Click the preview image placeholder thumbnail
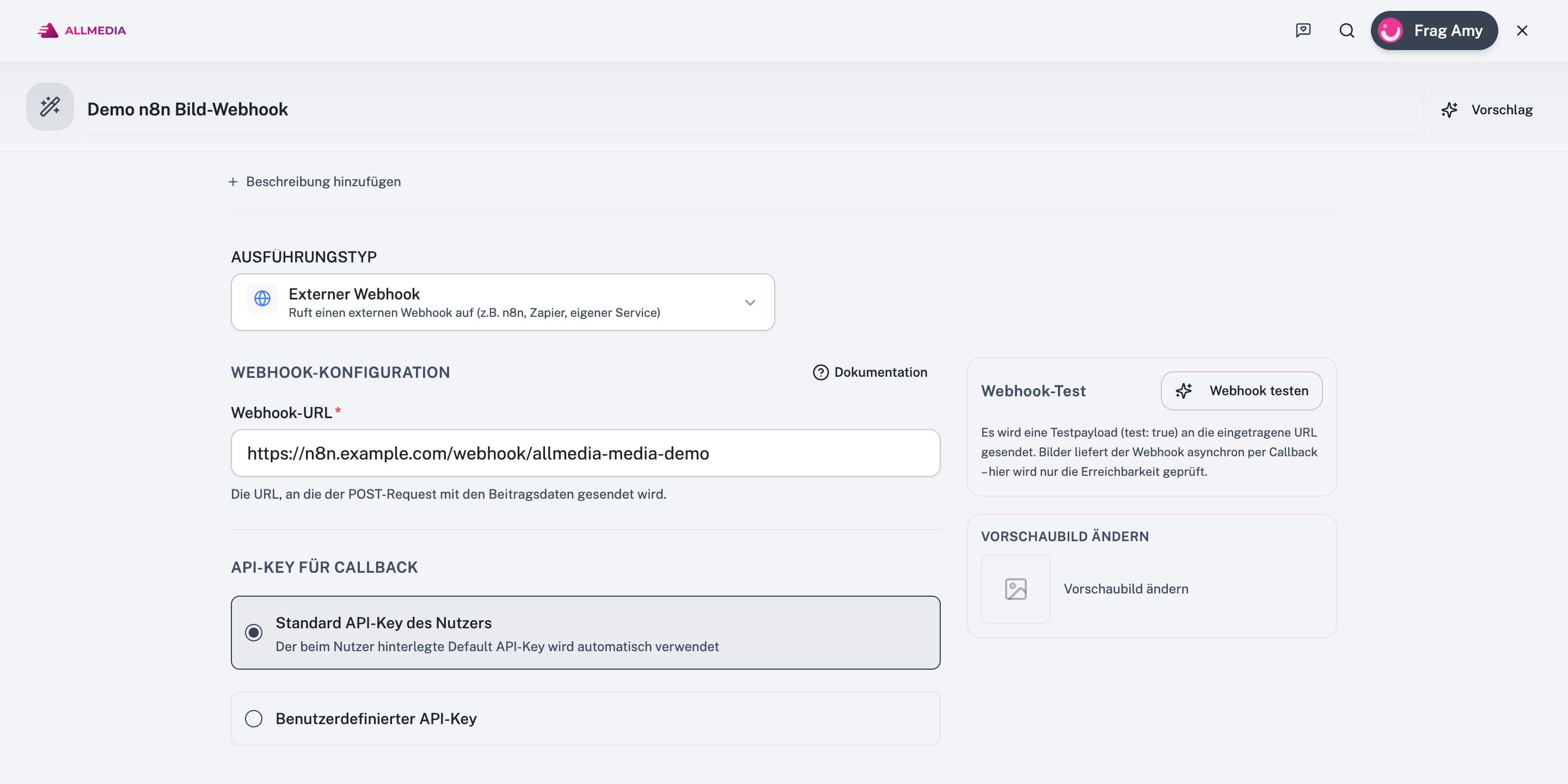Screen dimensions: 1568x784 [x=1015, y=589]
